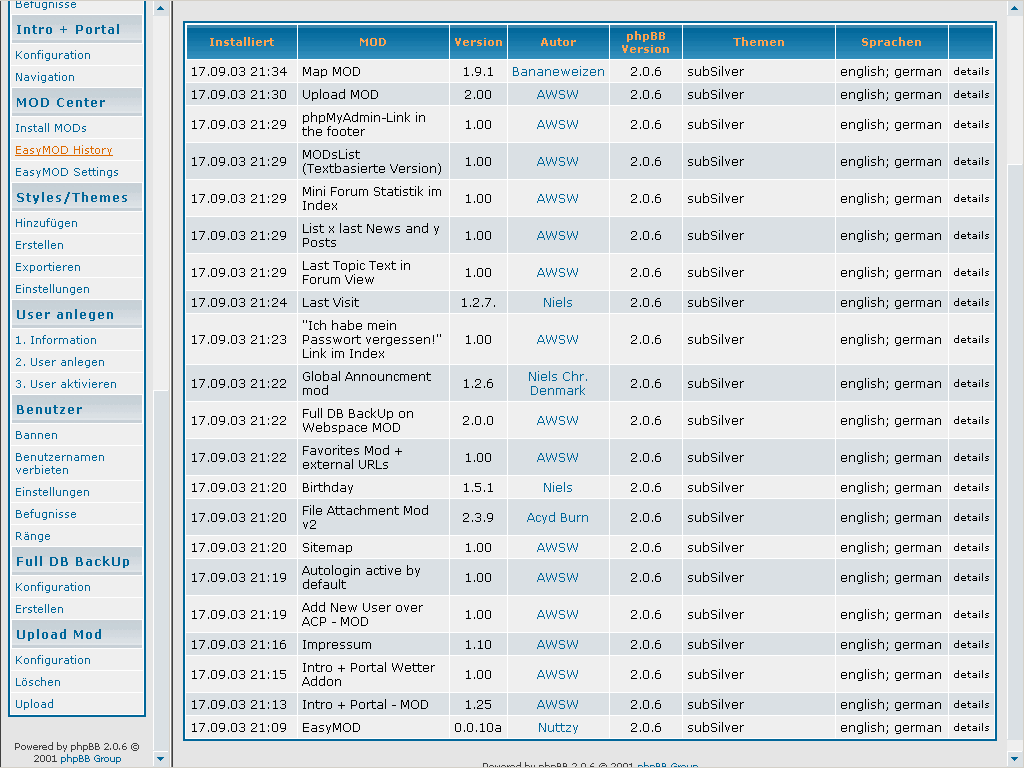The image size is (1024, 768).
Task: Open Konfiguration under Full DB BackUp
Action: pyautogui.click(x=53, y=587)
